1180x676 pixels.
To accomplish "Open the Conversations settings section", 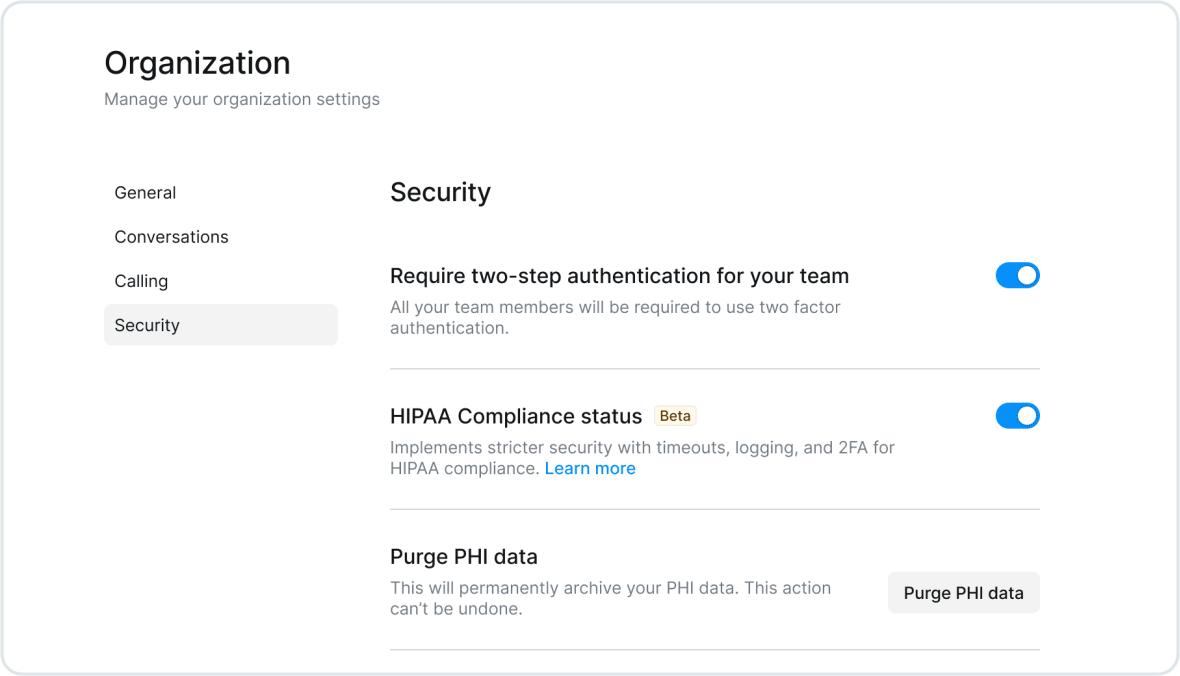I will [x=172, y=237].
